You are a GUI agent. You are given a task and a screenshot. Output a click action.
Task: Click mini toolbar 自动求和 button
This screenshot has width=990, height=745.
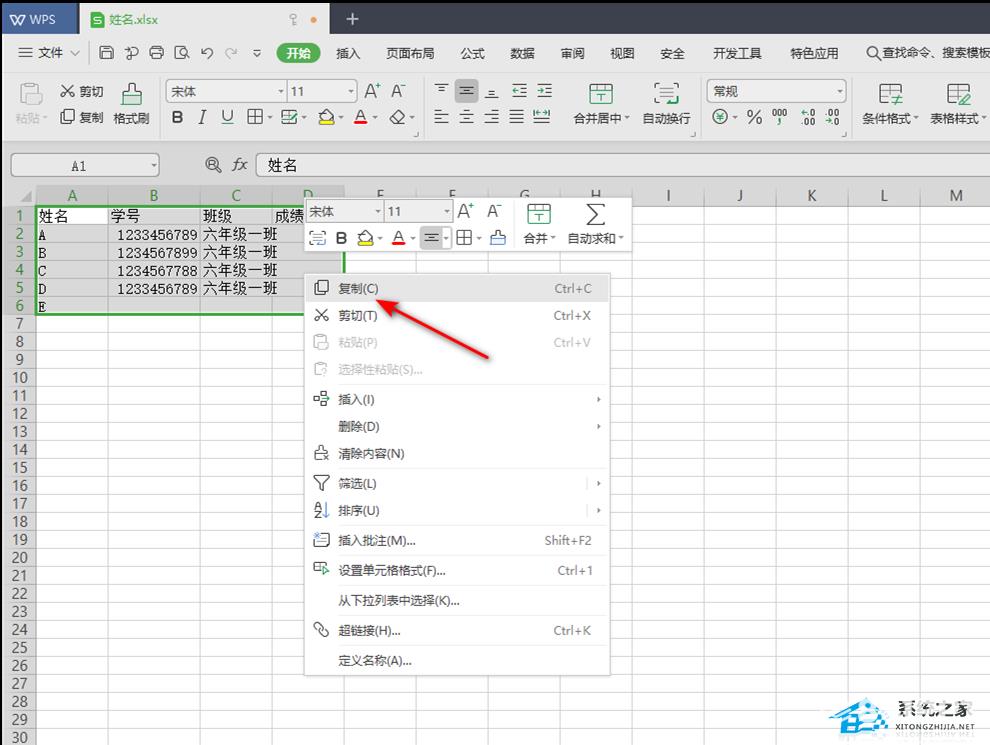[x=595, y=224]
